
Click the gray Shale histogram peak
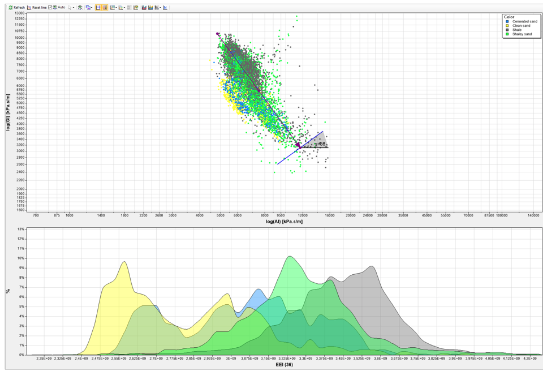(371, 267)
